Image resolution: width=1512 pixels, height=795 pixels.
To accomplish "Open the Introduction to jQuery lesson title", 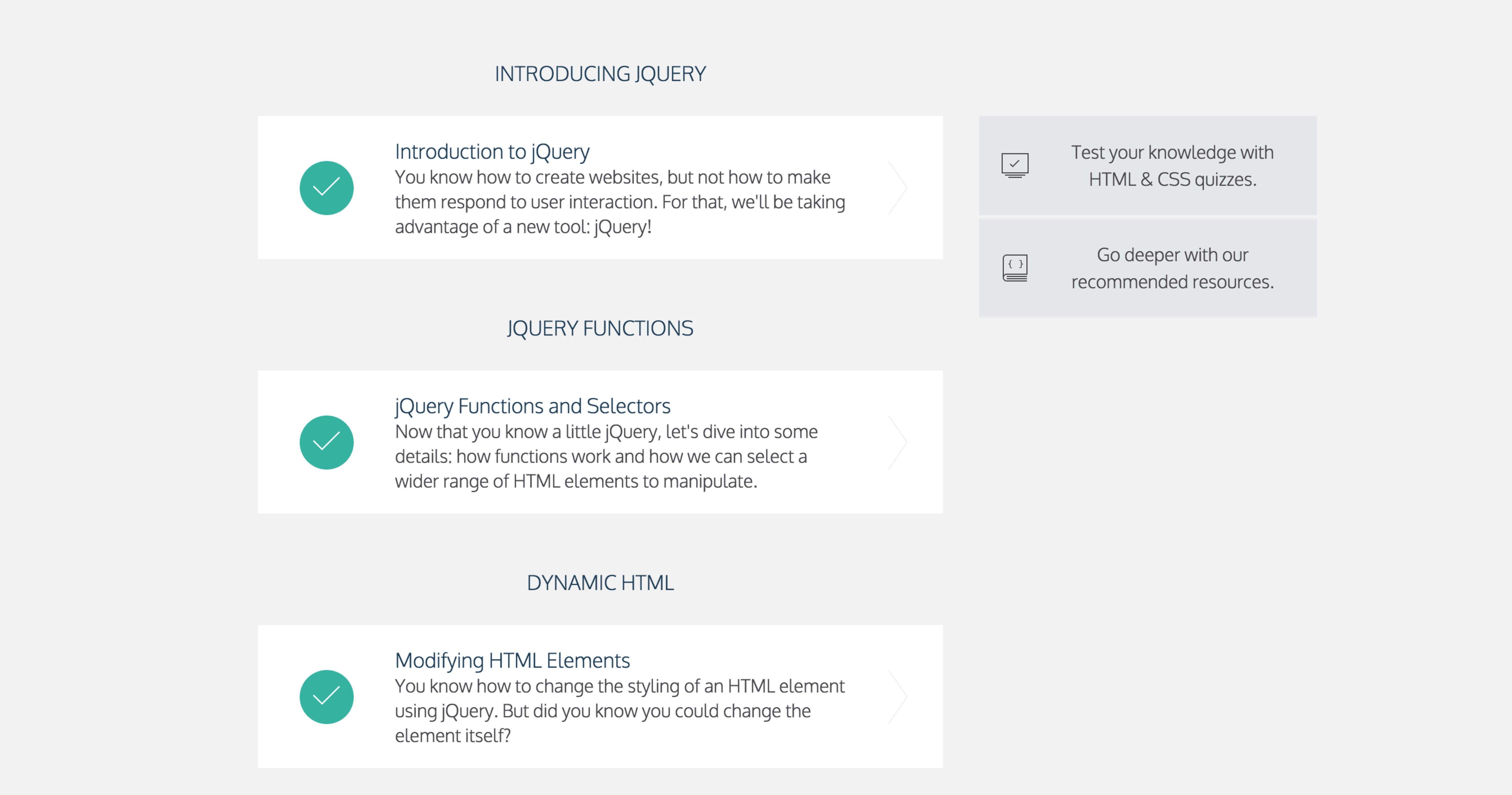I will [x=492, y=151].
